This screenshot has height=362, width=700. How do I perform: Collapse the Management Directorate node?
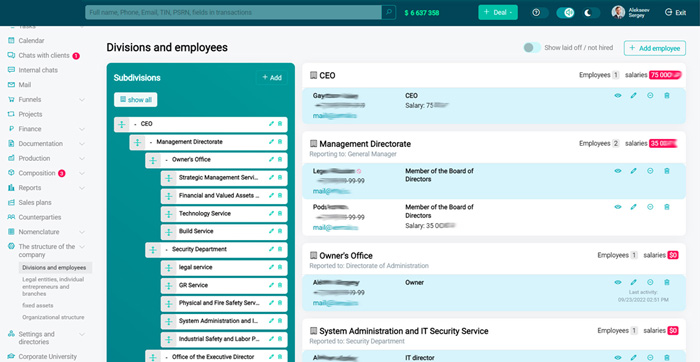[151, 142]
